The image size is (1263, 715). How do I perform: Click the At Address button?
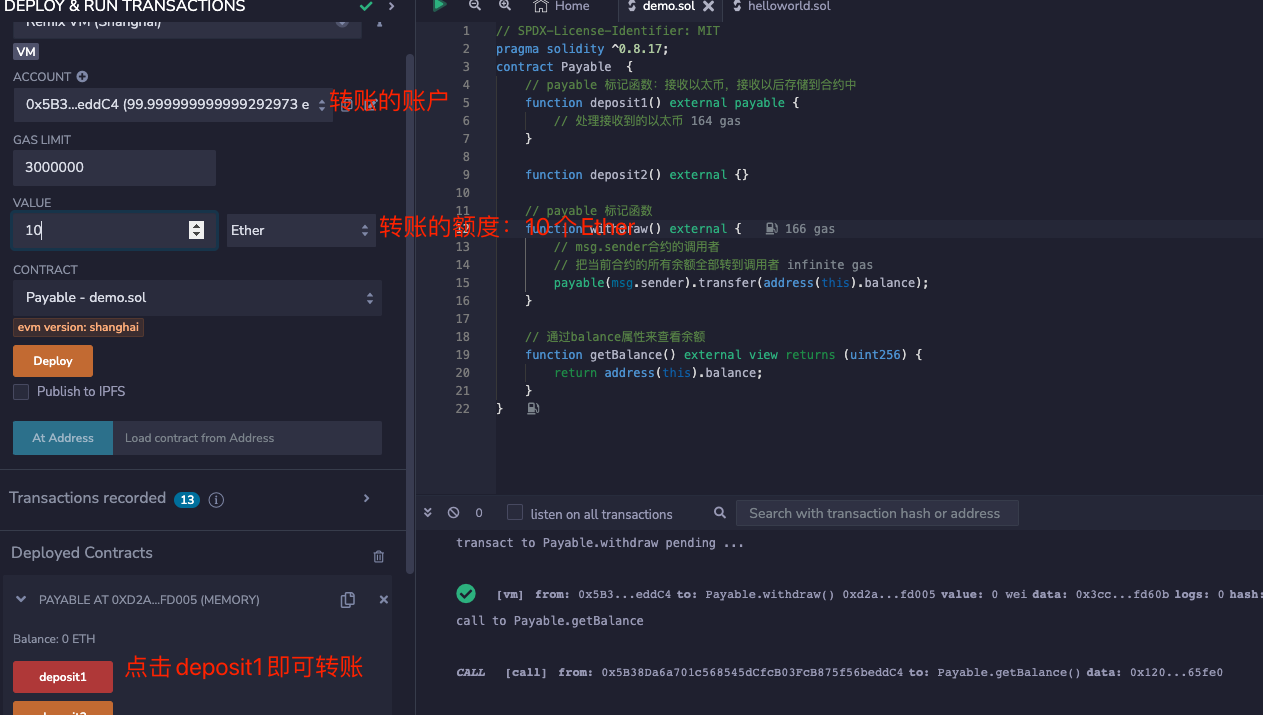pos(63,438)
